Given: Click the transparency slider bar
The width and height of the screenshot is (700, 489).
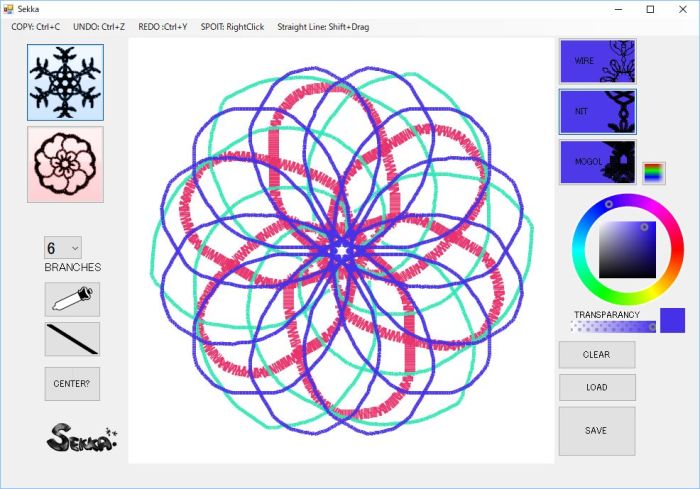Looking at the screenshot, I should coord(612,326).
